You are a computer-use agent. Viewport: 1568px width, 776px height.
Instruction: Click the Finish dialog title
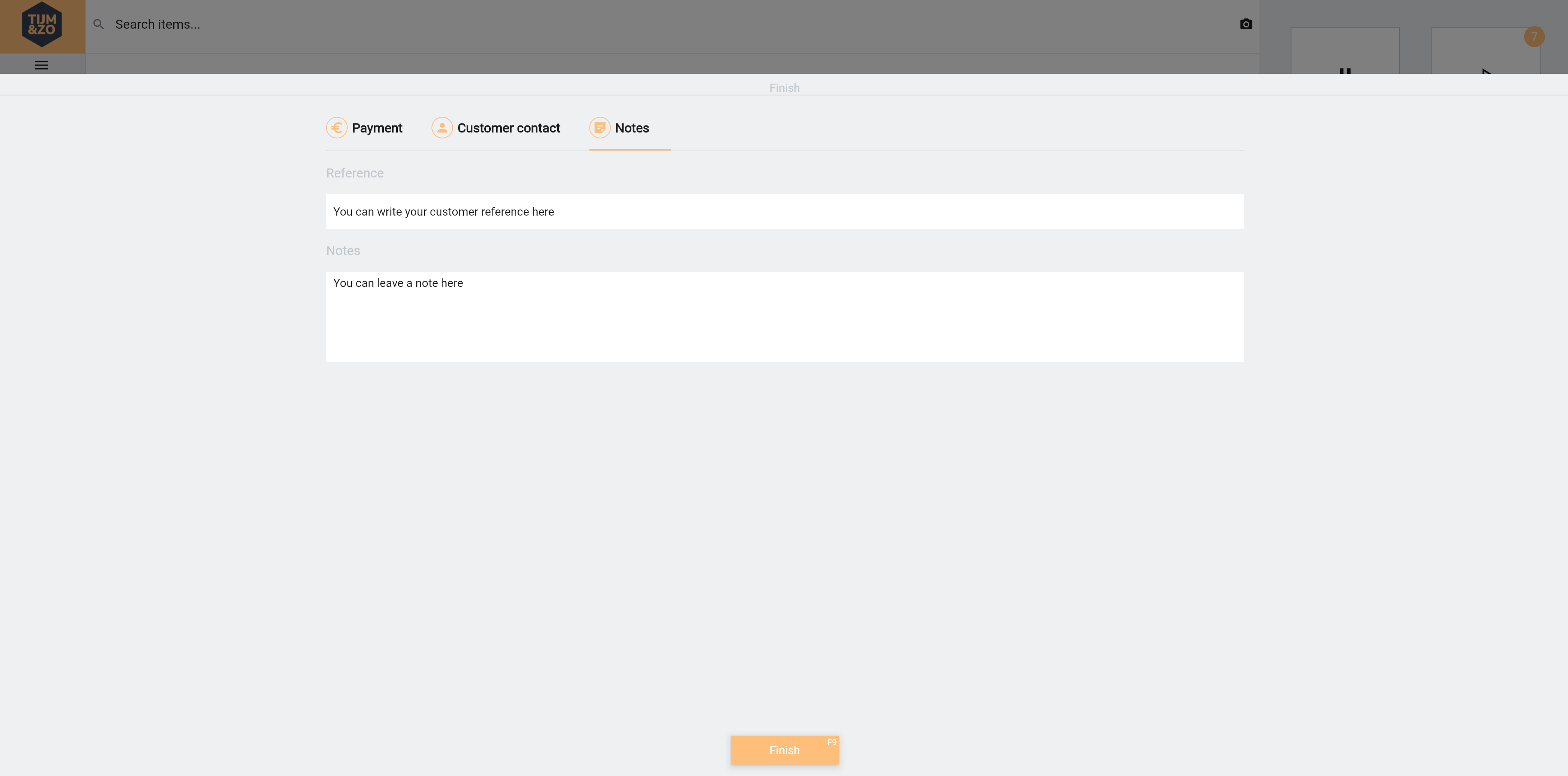click(784, 88)
